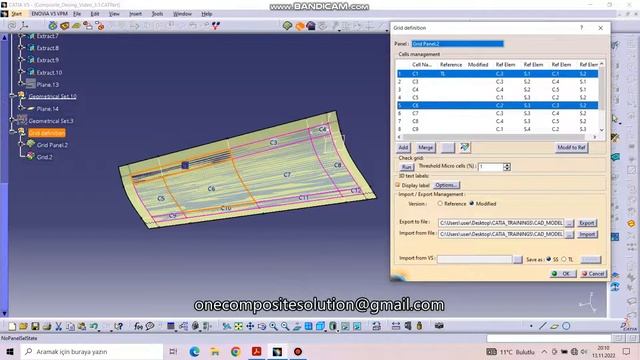The width and height of the screenshot is (640, 360).
Task: Open the Formula f(x) icon
Action: (x=138, y=326)
